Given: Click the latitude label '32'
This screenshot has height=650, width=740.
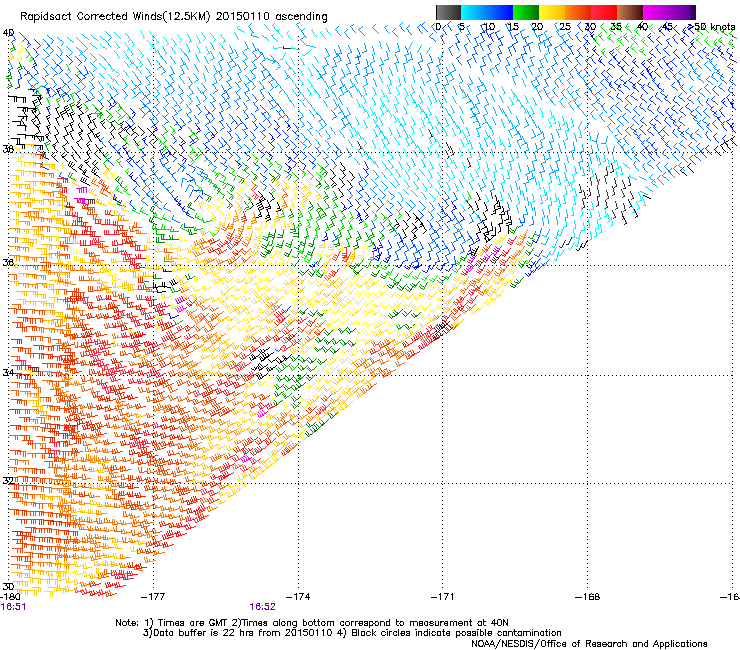Looking at the screenshot, I should pyautogui.click(x=8, y=481).
